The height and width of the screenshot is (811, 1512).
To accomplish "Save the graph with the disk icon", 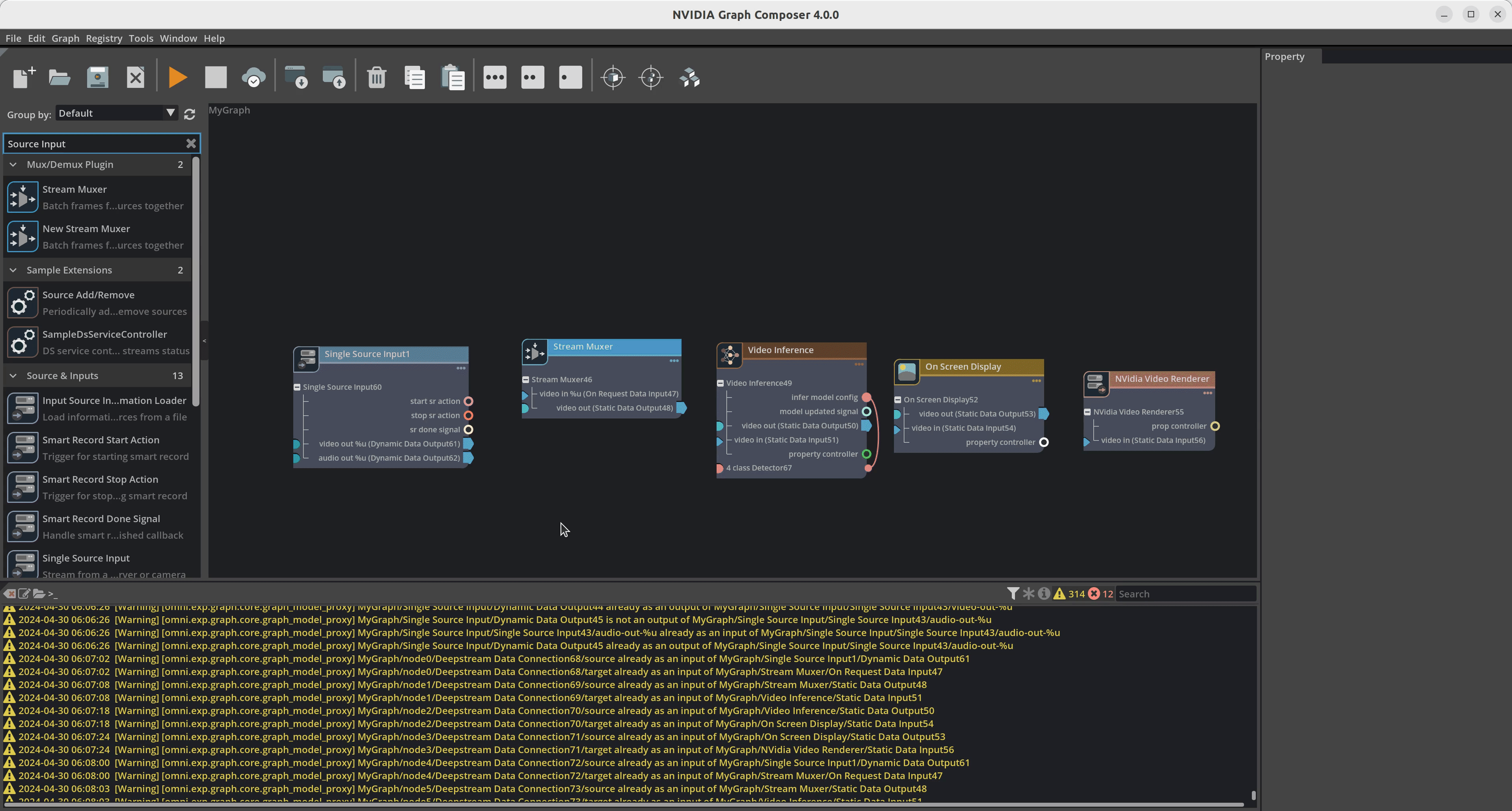I will pyautogui.click(x=97, y=77).
